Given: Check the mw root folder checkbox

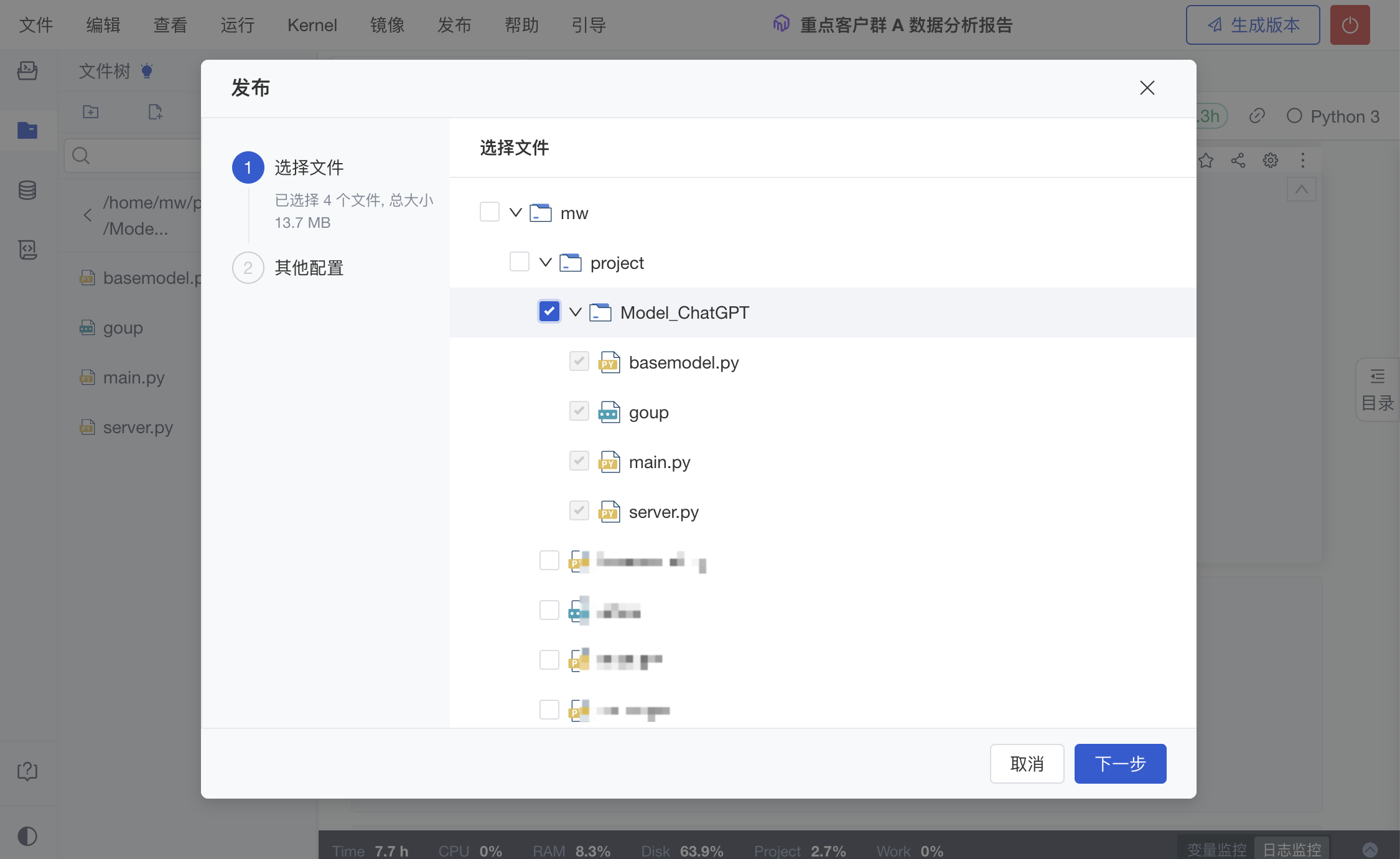Looking at the screenshot, I should point(489,212).
